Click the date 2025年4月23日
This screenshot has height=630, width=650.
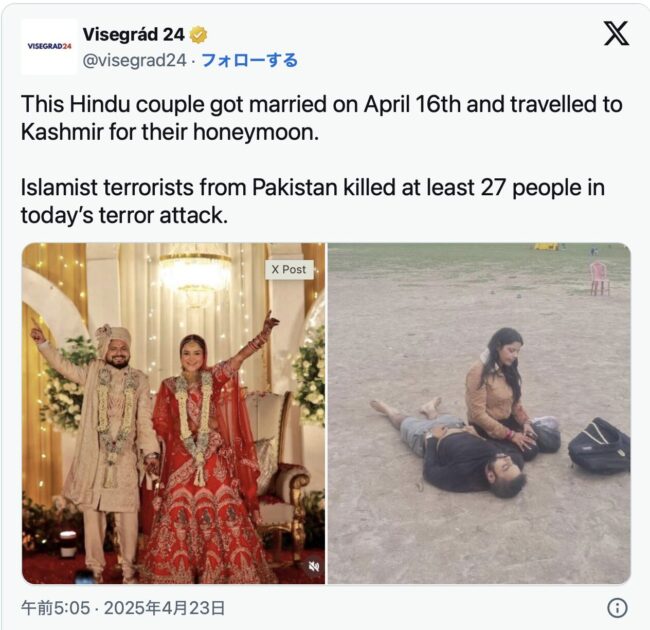click(x=164, y=608)
